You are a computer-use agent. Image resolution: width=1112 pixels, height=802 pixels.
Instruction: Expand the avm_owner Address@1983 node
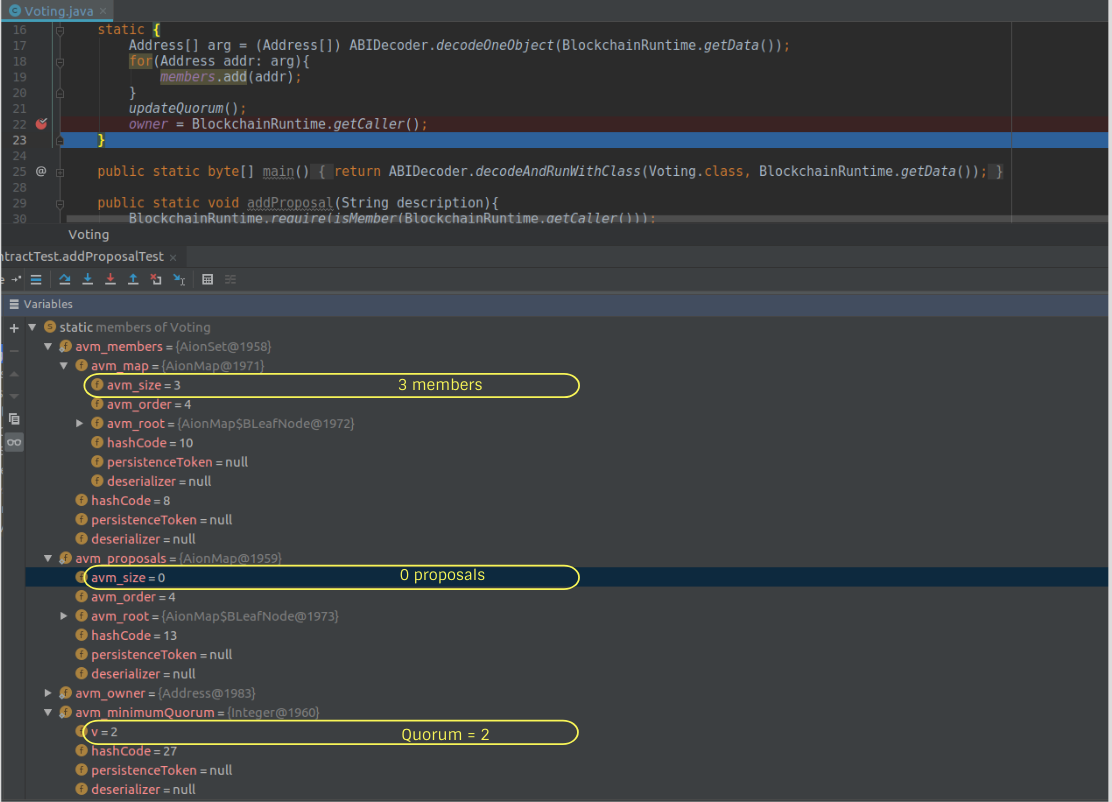[x=48, y=693]
